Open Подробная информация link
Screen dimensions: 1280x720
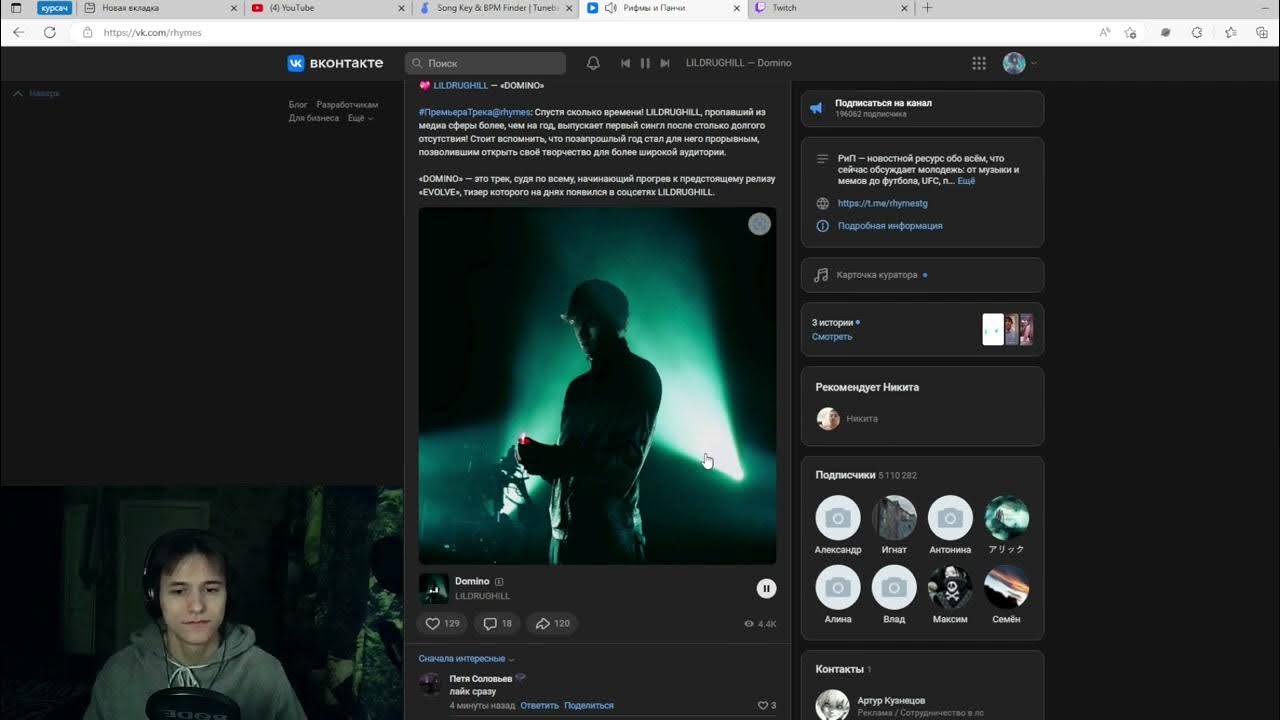click(890, 225)
